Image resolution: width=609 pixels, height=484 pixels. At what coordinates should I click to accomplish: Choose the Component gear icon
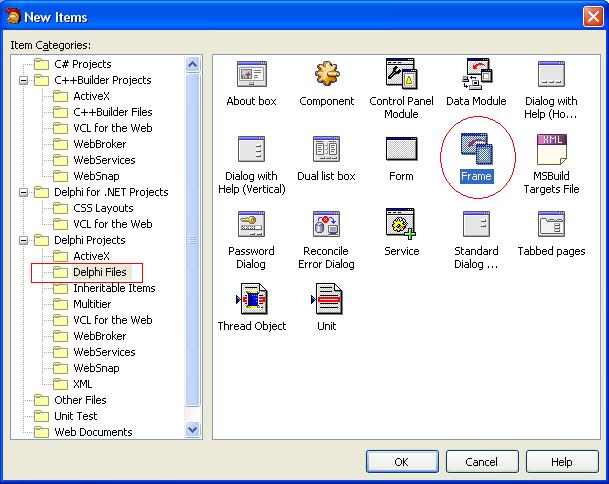[326, 76]
